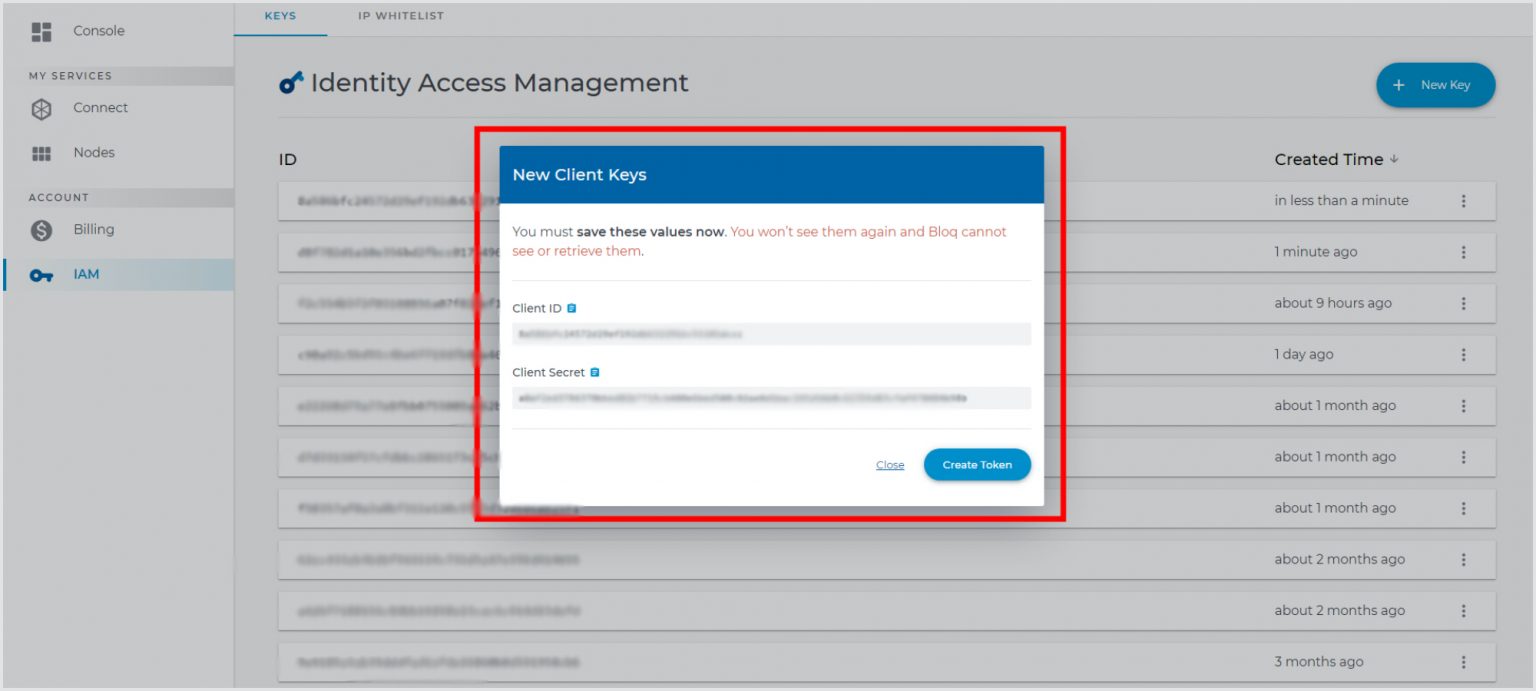Screen dimensions: 1536x691
Task: Select the Connect service icon
Action: [x=41, y=107]
